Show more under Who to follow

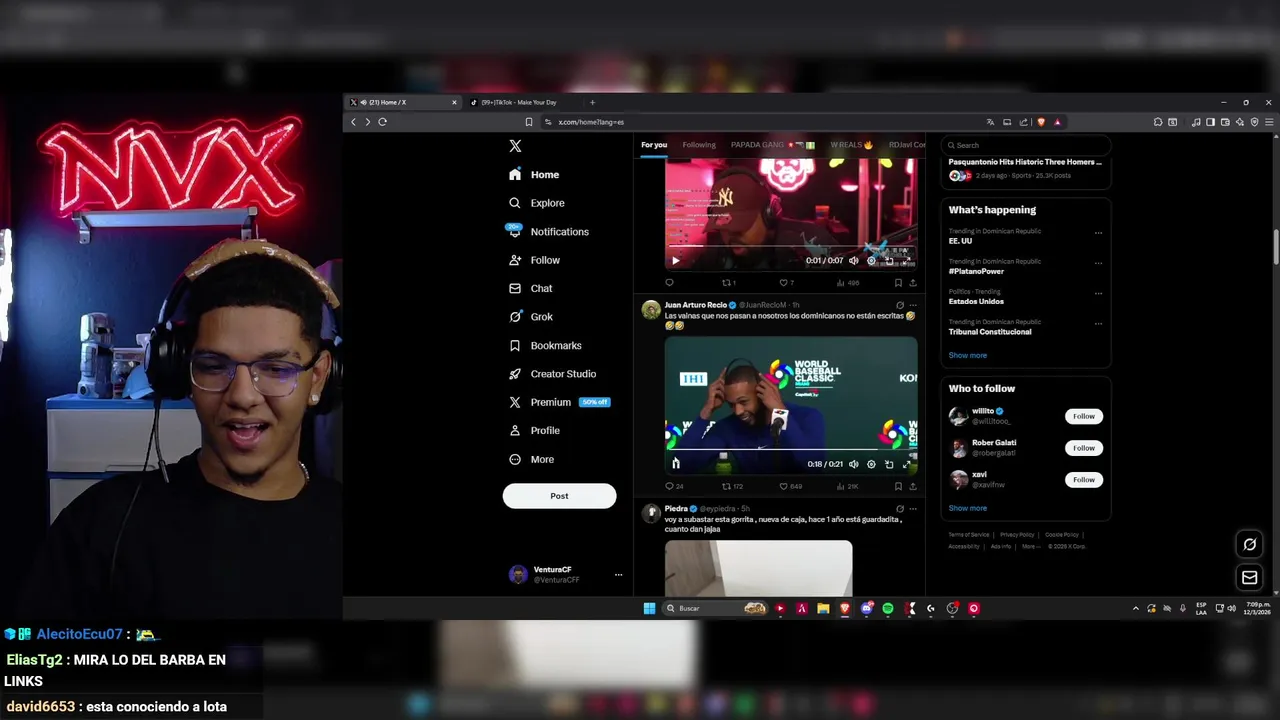(x=967, y=508)
